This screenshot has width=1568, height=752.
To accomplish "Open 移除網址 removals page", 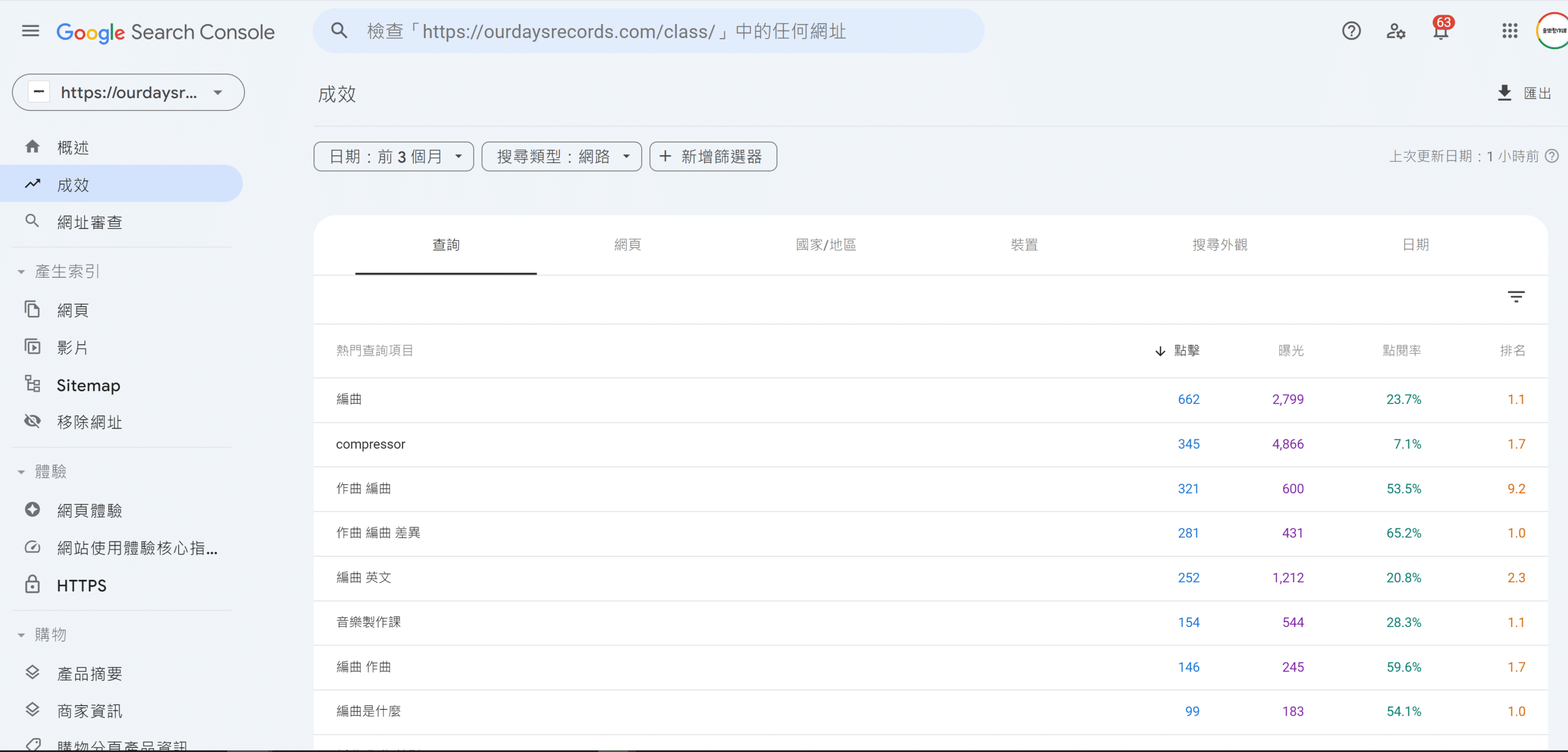I will (x=89, y=422).
